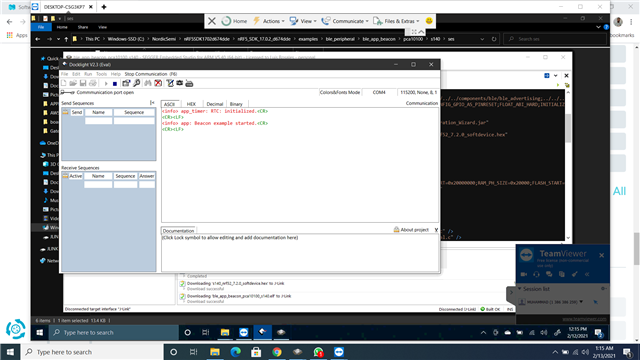Click About project link in Docklight
The image size is (640, 360).
click(414, 230)
